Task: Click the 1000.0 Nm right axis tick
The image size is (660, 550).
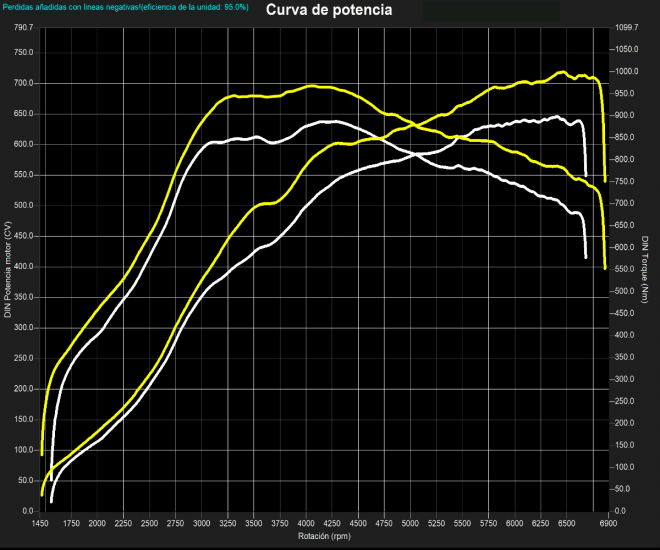Action: tap(626, 72)
